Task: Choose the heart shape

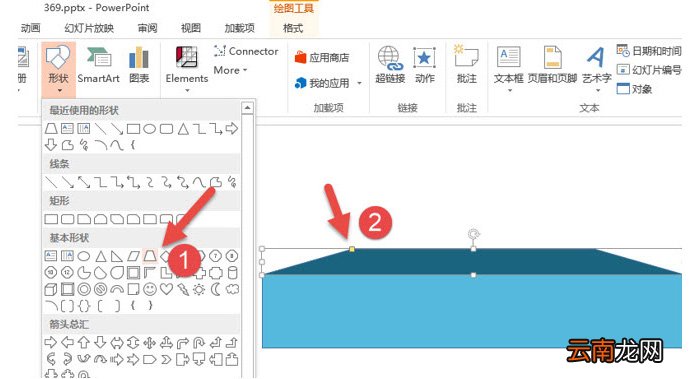Action: 167,289
